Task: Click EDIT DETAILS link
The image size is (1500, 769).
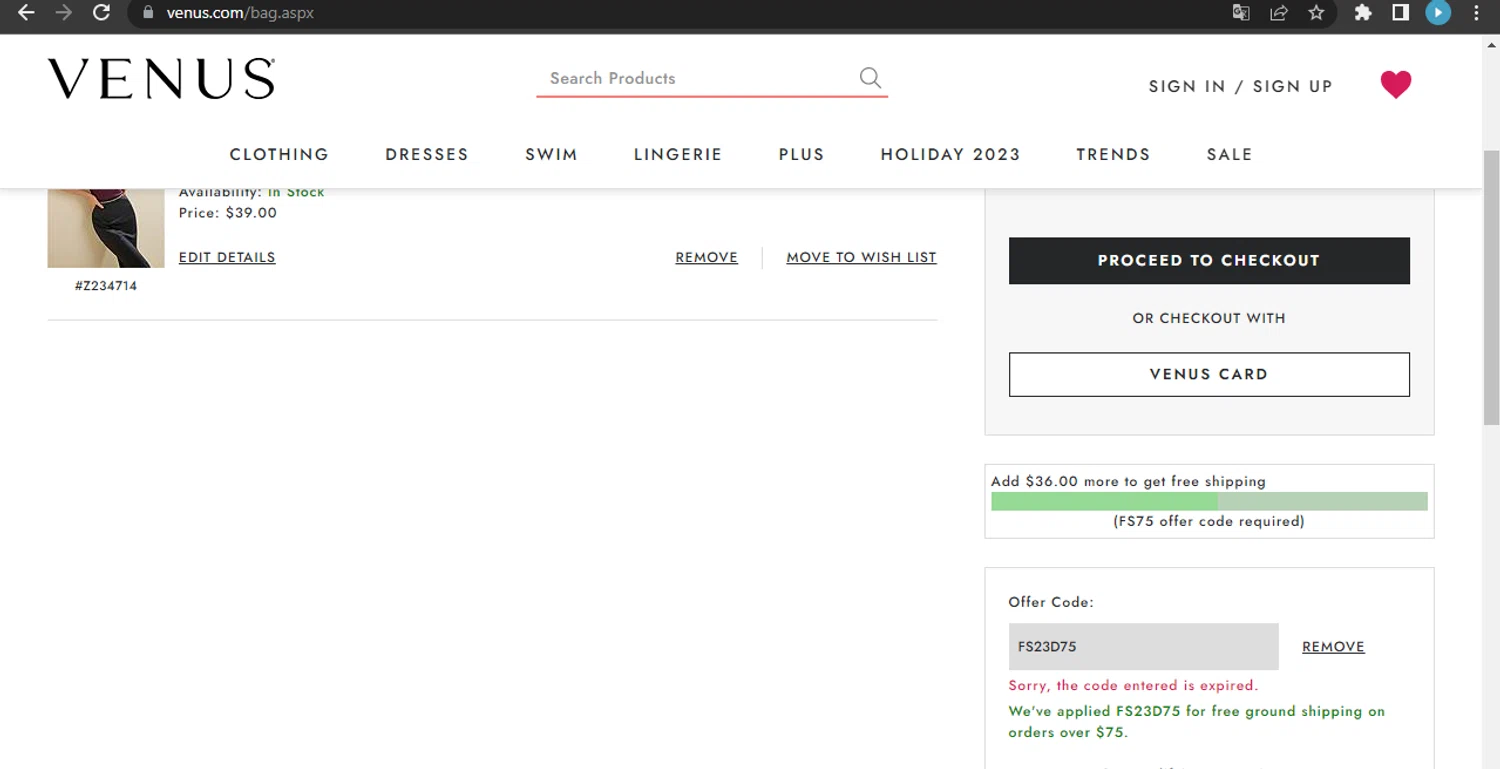Action: (x=227, y=257)
